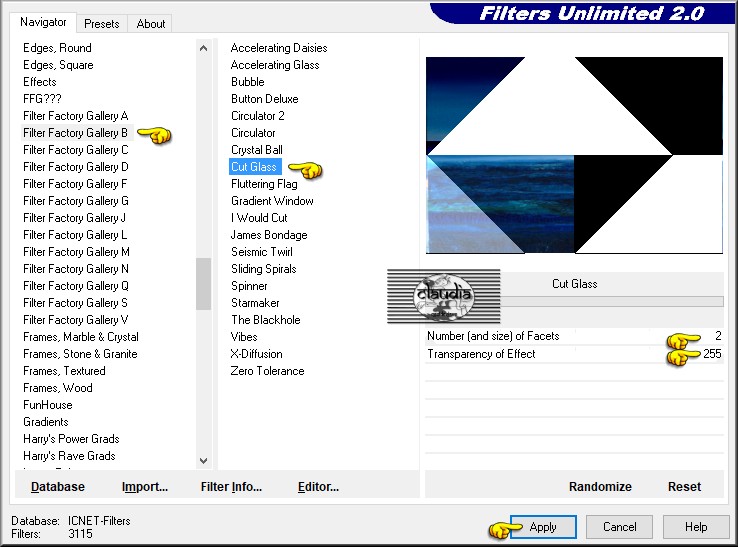
Task: Select Filter Factory Gallery Q
Action: [x=76, y=286]
